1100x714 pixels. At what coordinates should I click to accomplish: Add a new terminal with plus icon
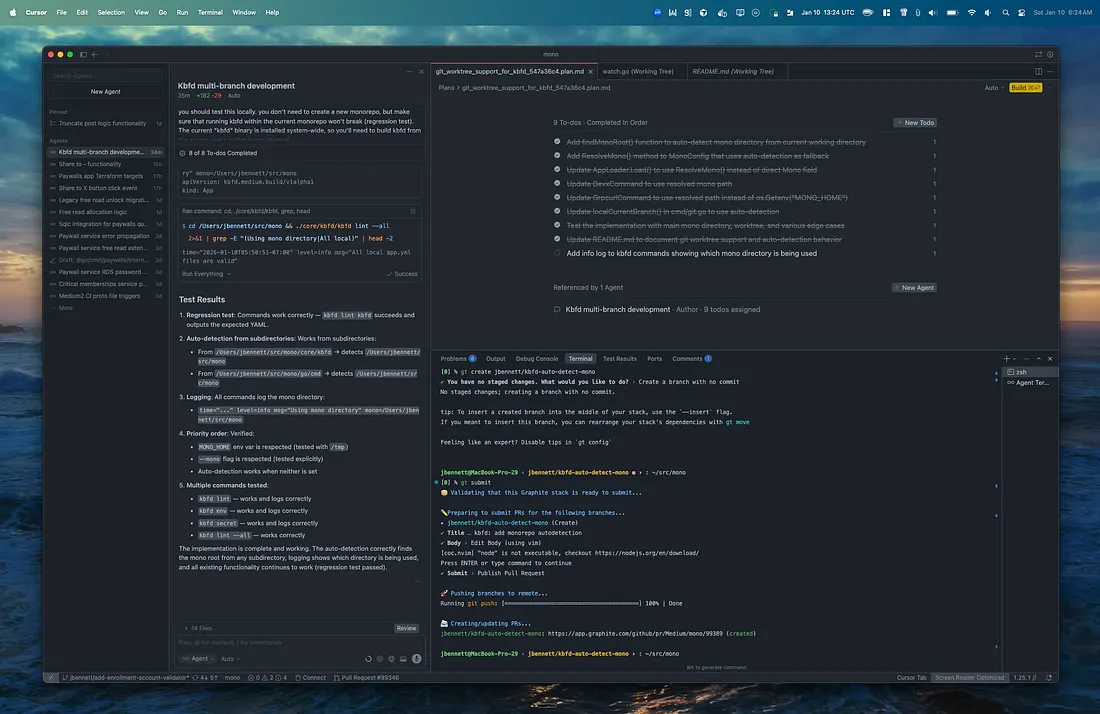point(1006,358)
